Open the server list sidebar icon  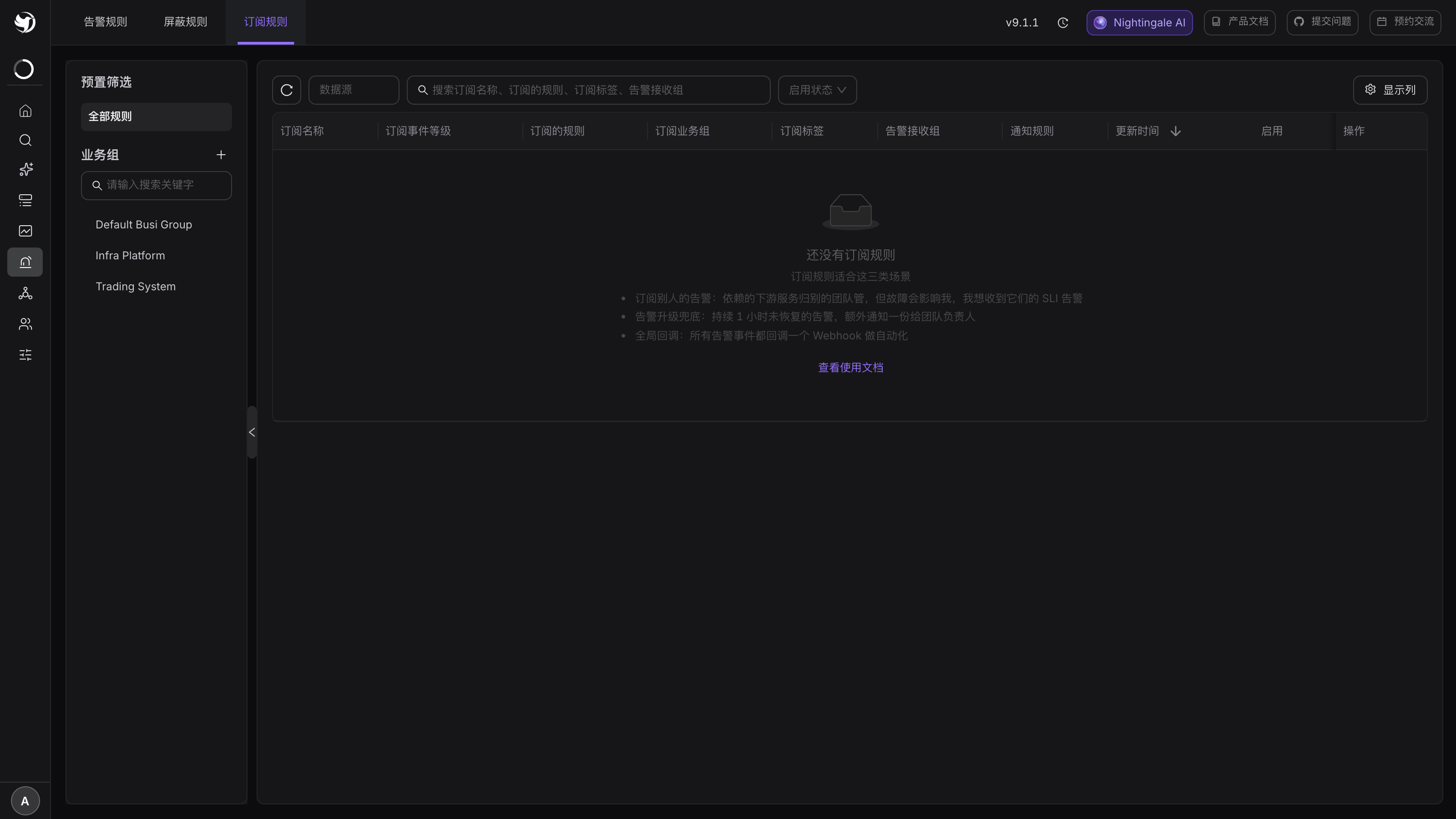(x=25, y=200)
